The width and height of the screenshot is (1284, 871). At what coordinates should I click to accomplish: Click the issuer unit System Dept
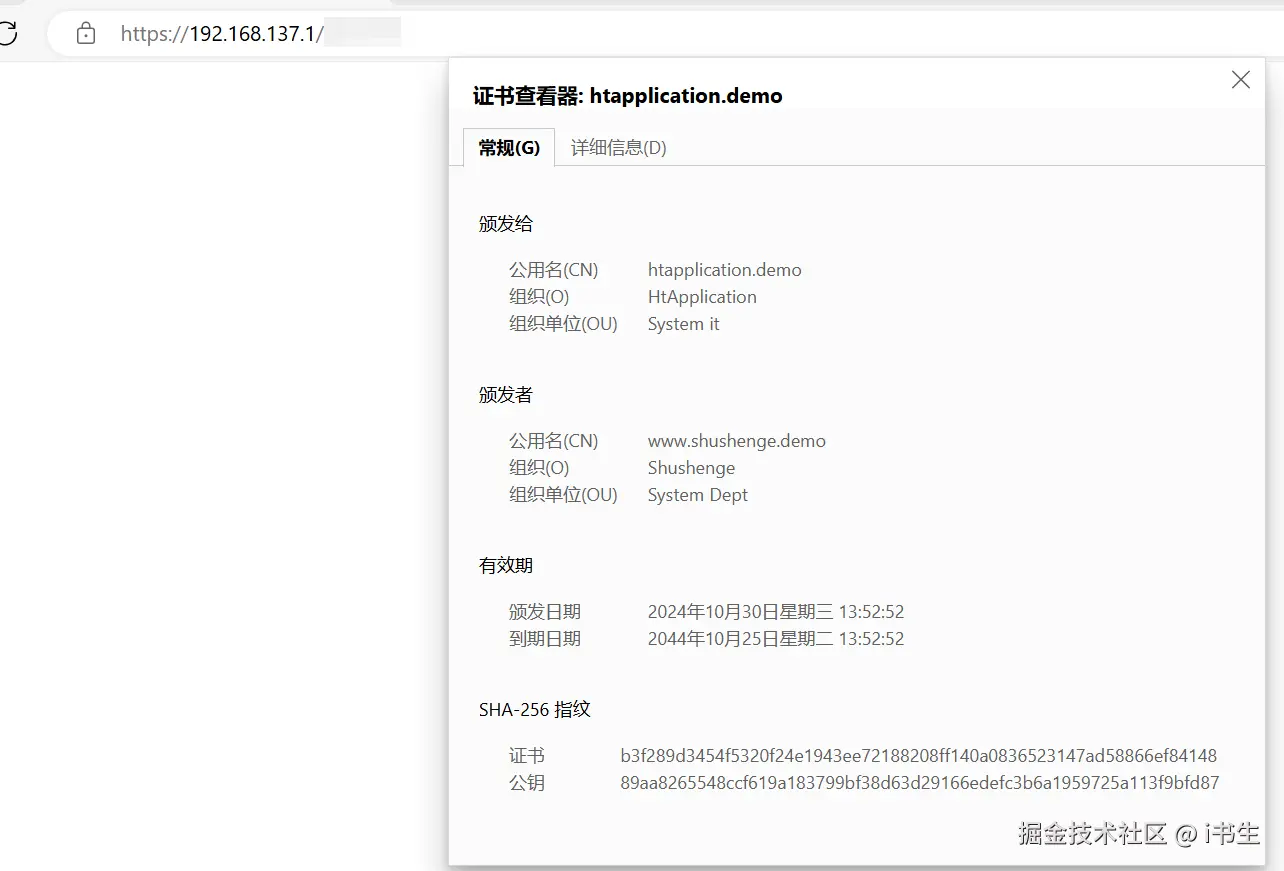pyautogui.click(x=698, y=495)
